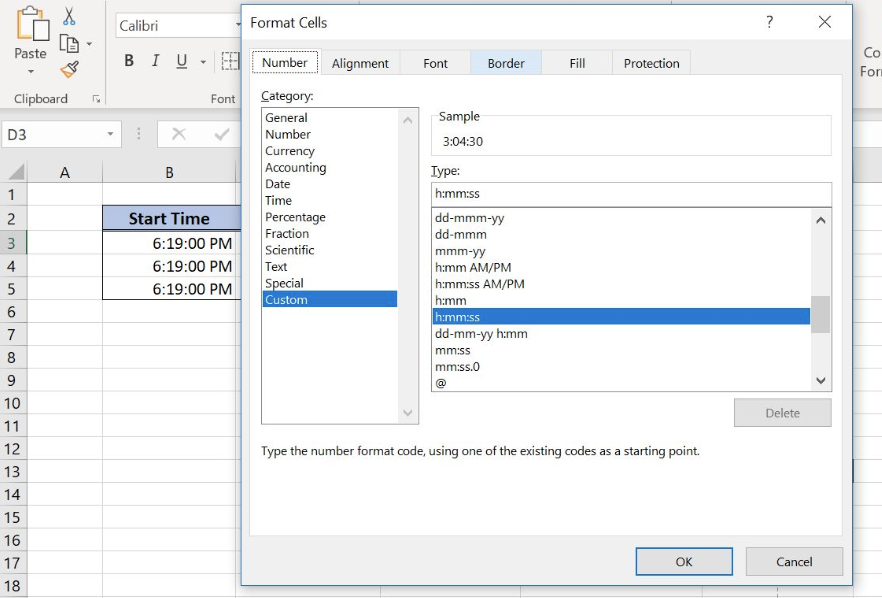Viewport: 882px width, 598px height.
Task: Open the Fill tab
Action: (x=577, y=62)
